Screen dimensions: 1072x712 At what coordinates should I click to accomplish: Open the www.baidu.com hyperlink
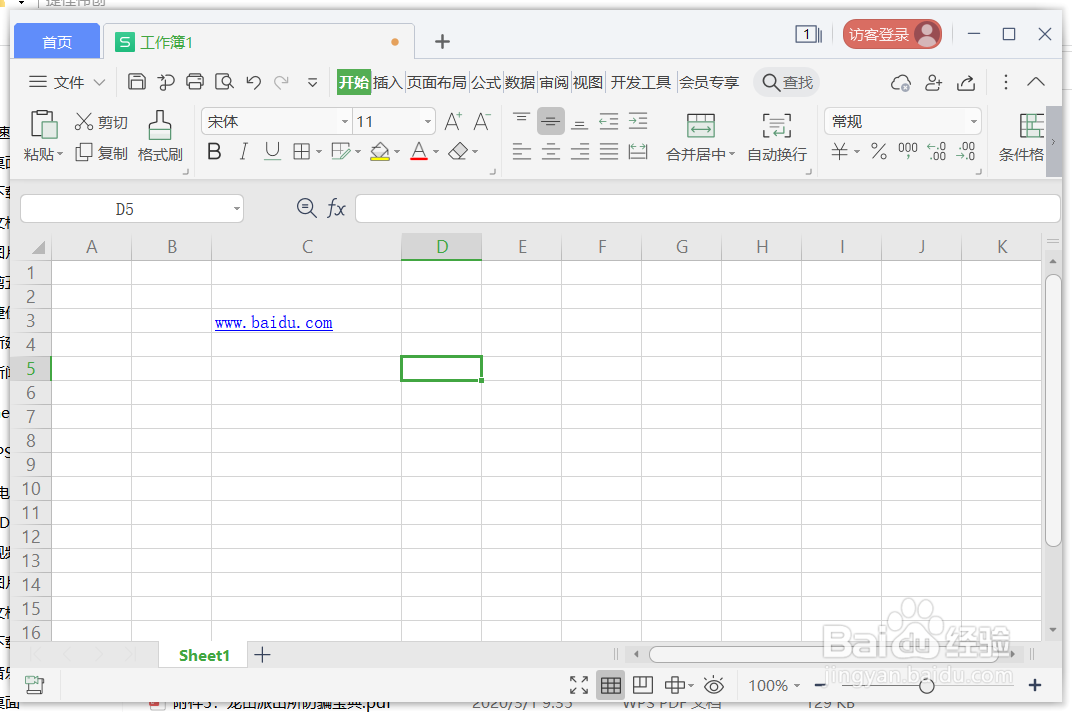click(273, 323)
